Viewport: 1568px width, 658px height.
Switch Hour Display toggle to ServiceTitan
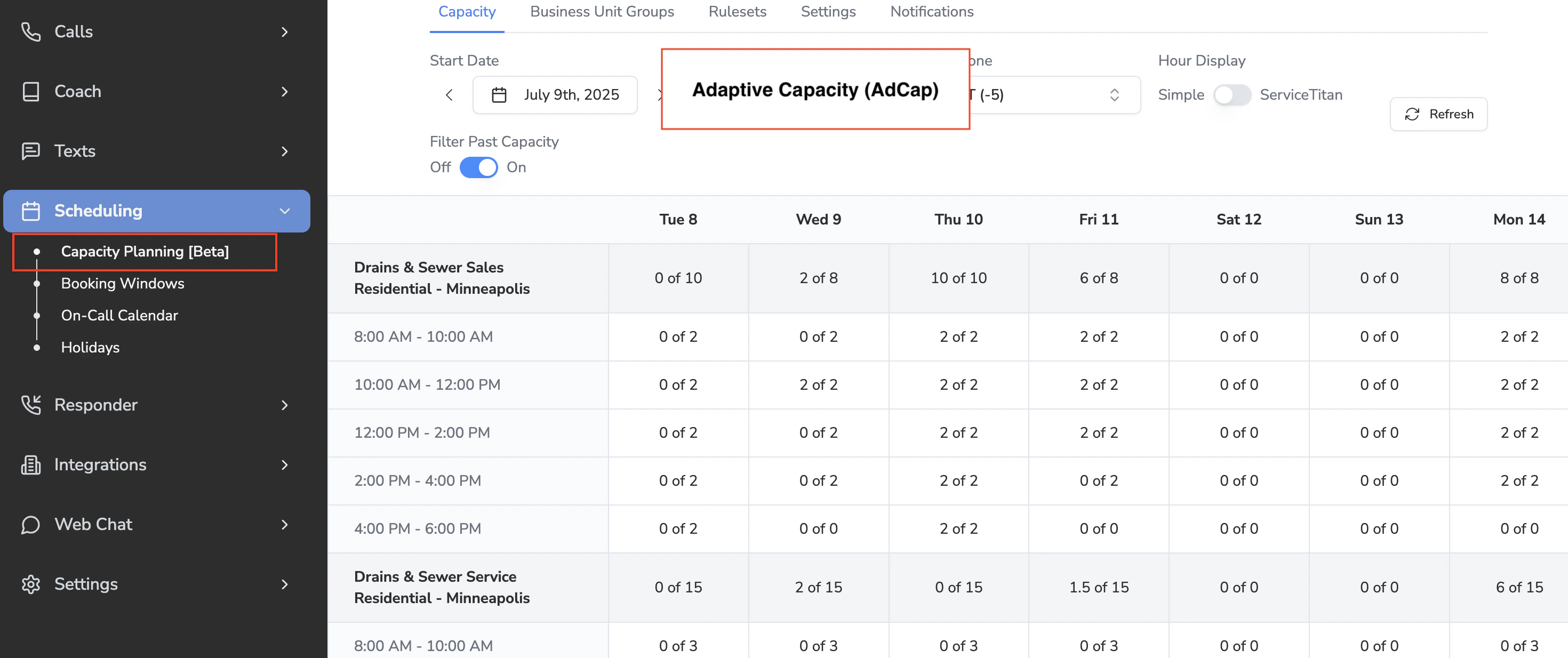1231,95
